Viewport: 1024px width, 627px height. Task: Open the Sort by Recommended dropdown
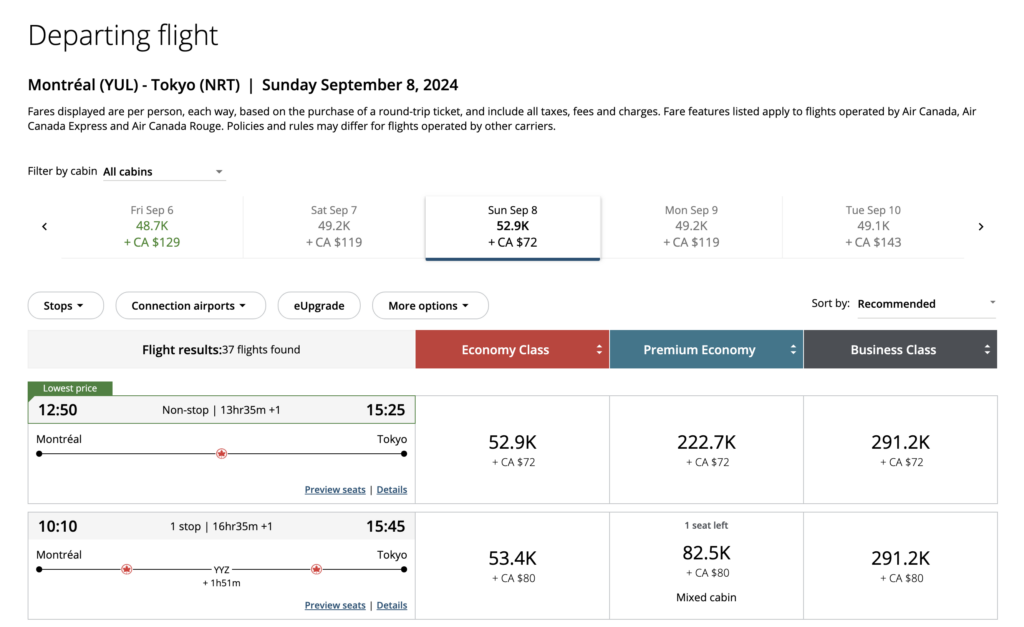pyautogui.click(x=926, y=304)
